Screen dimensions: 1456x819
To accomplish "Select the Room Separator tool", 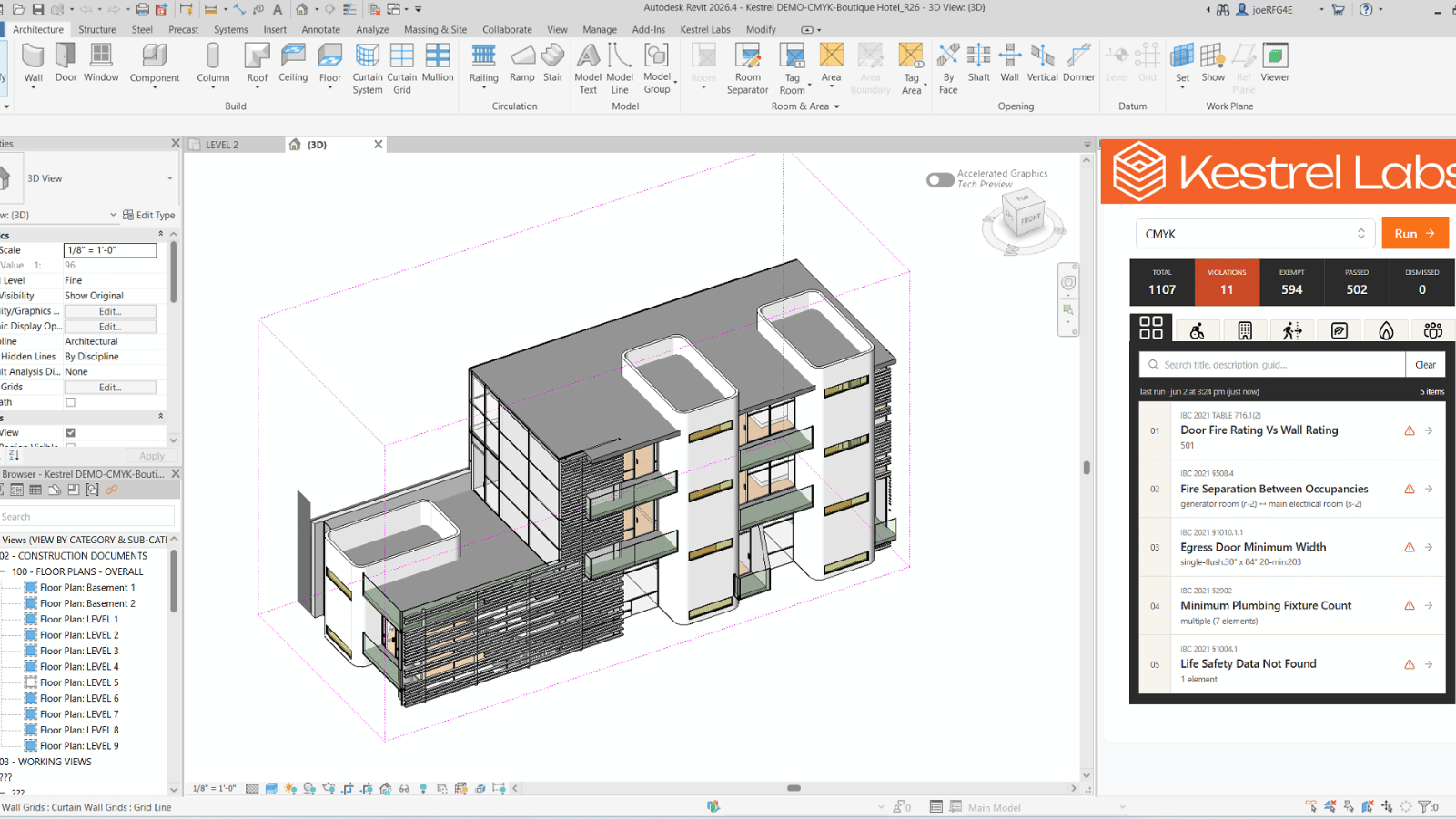I will pyautogui.click(x=748, y=69).
